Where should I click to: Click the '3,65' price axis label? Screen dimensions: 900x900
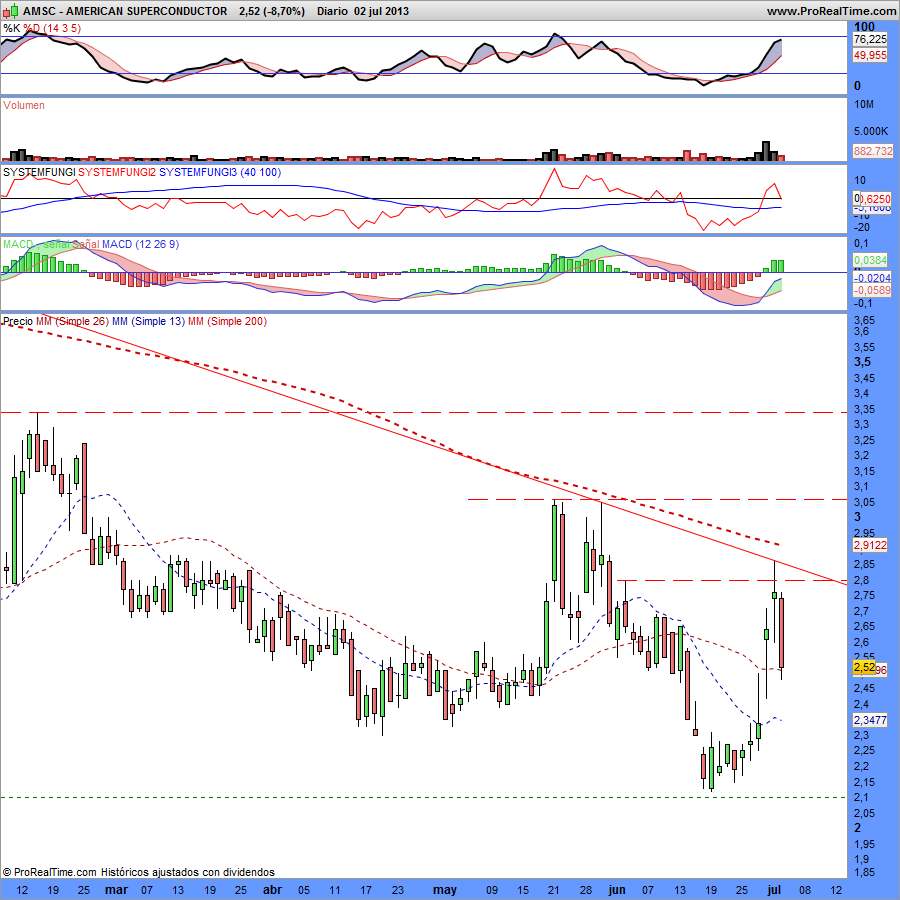[x=864, y=320]
